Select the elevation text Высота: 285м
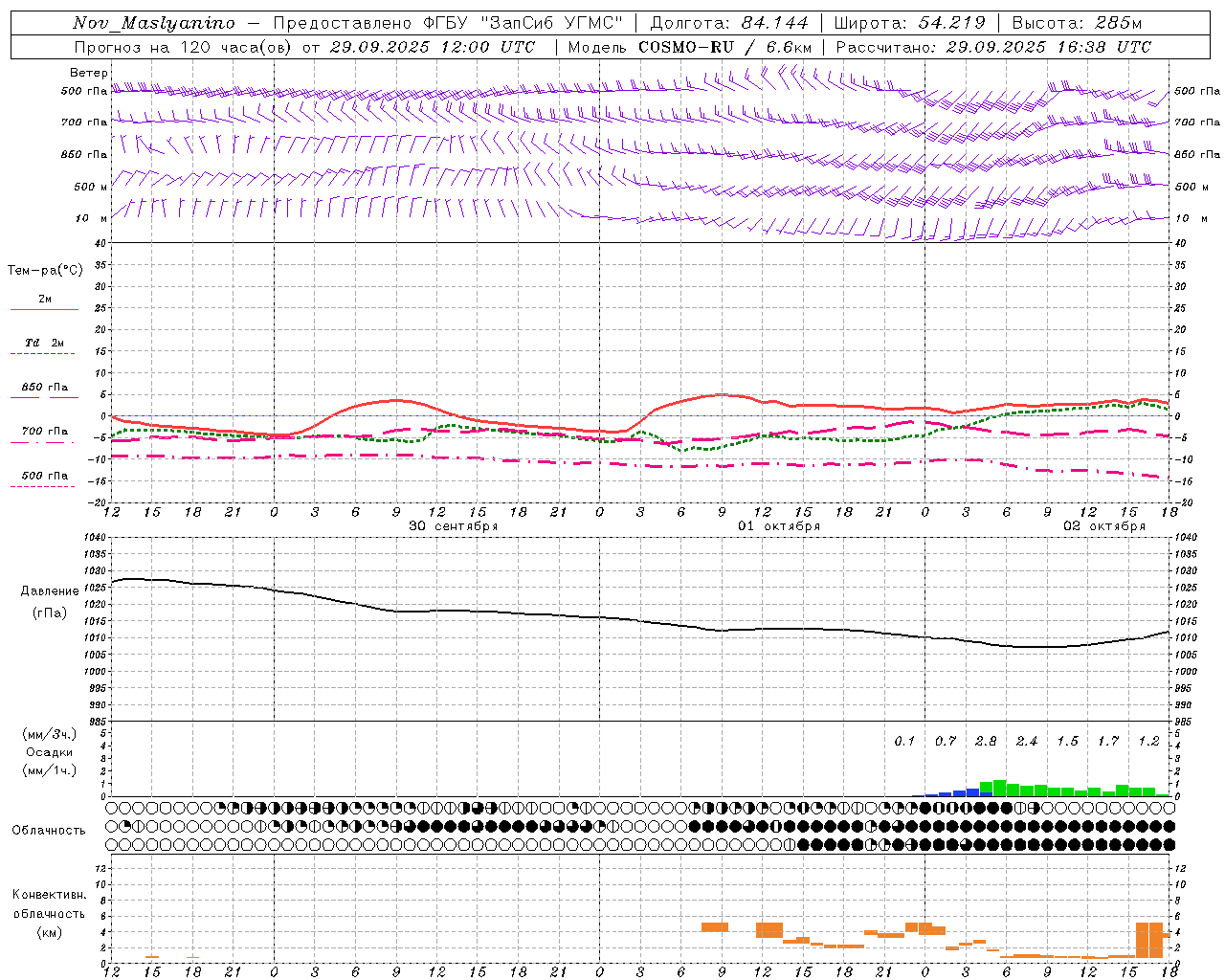Viewport: 1225px width, 980px height. tap(1077, 23)
